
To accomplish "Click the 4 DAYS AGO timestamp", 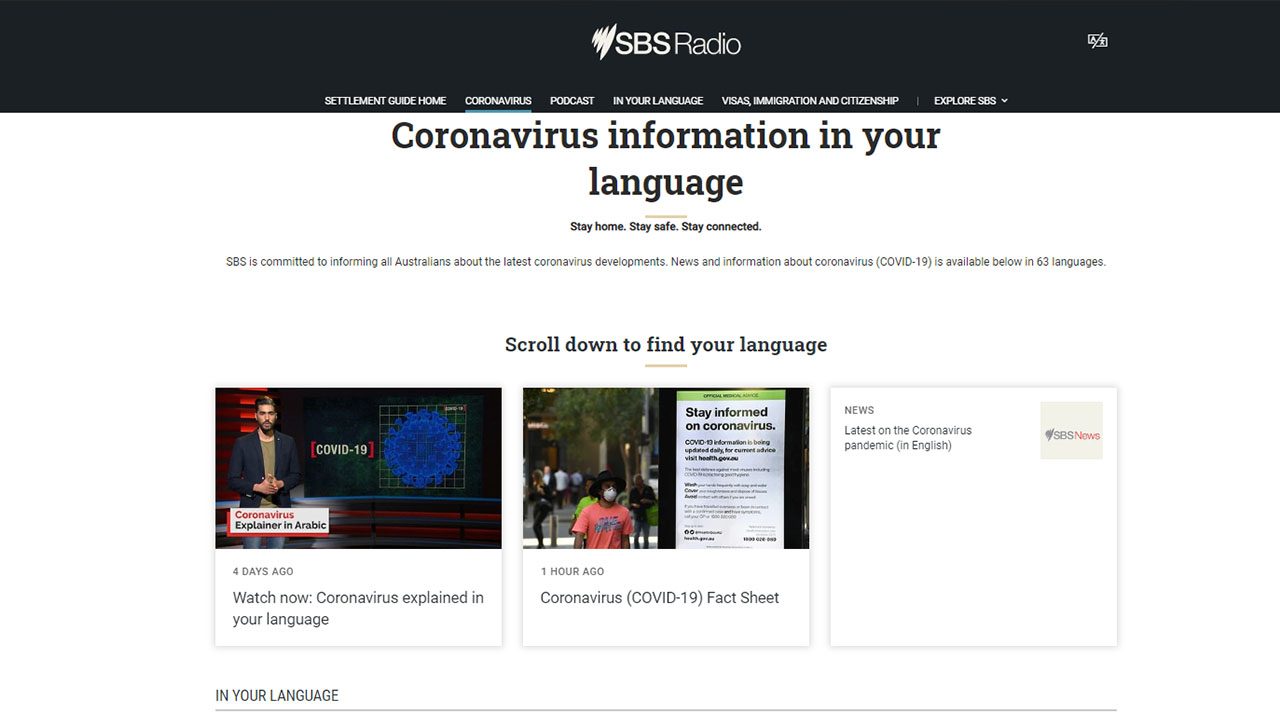I will pyautogui.click(x=263, y=572).
